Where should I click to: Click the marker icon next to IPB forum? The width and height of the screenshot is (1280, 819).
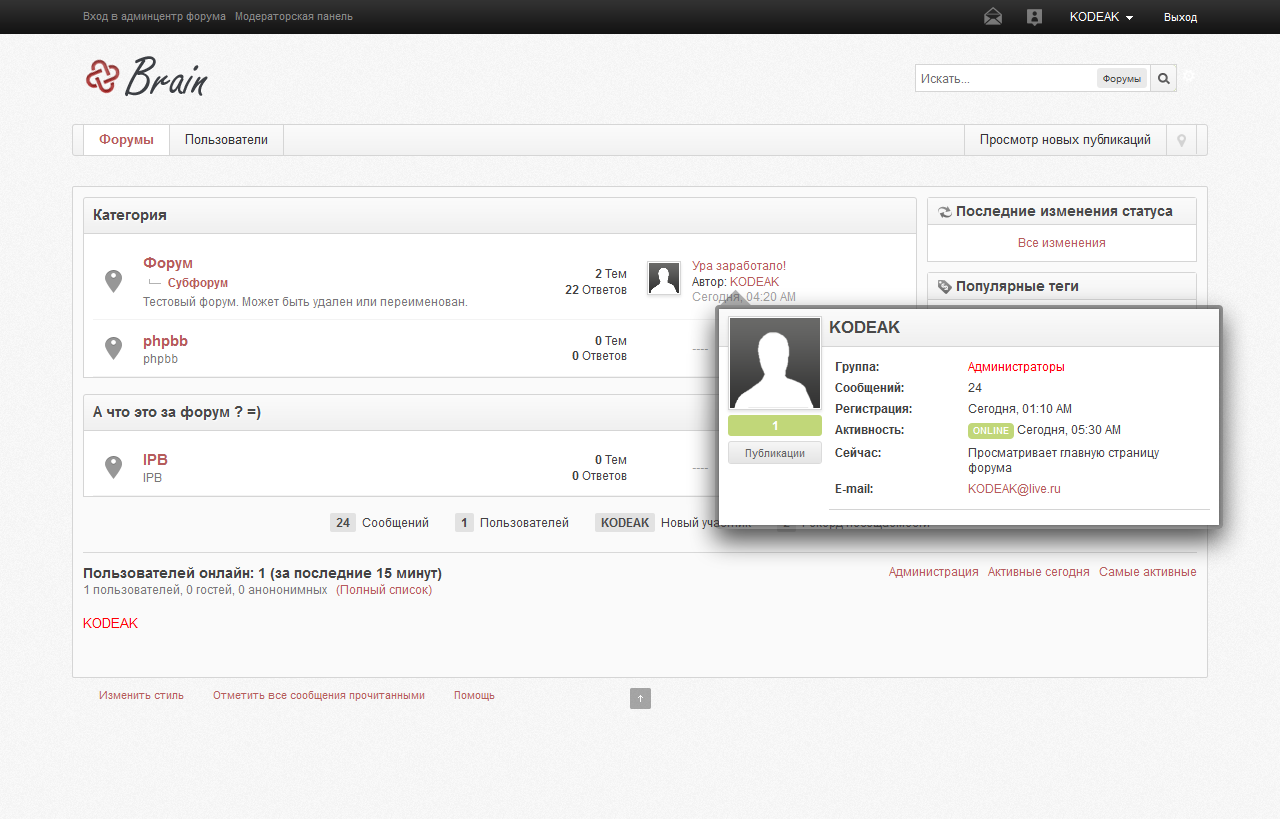[114, 467]
